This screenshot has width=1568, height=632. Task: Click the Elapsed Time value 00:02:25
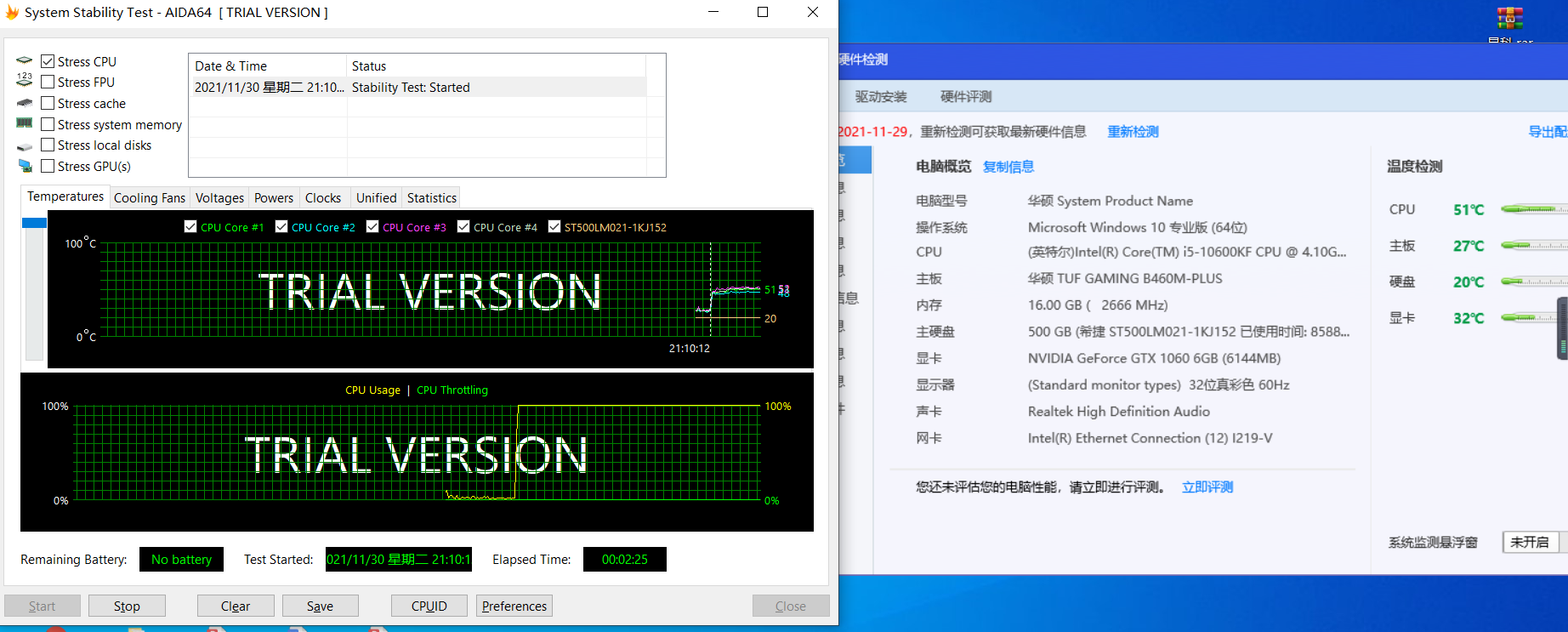[x=625, y=559]
